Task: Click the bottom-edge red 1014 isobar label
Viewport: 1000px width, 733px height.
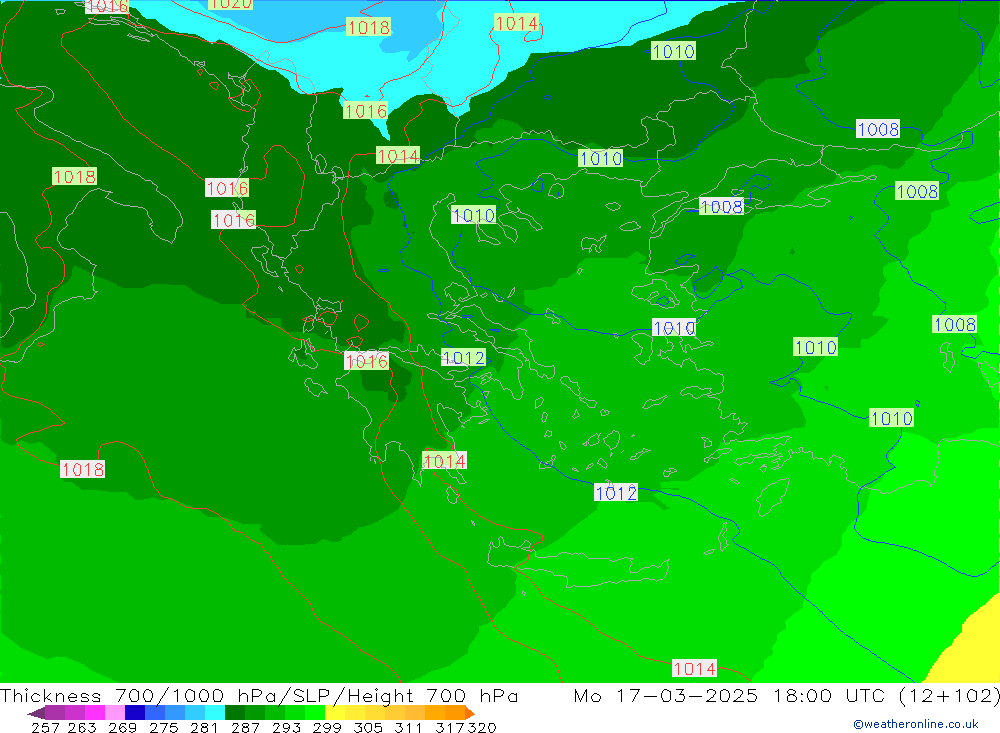Action: tap(695, 669)
